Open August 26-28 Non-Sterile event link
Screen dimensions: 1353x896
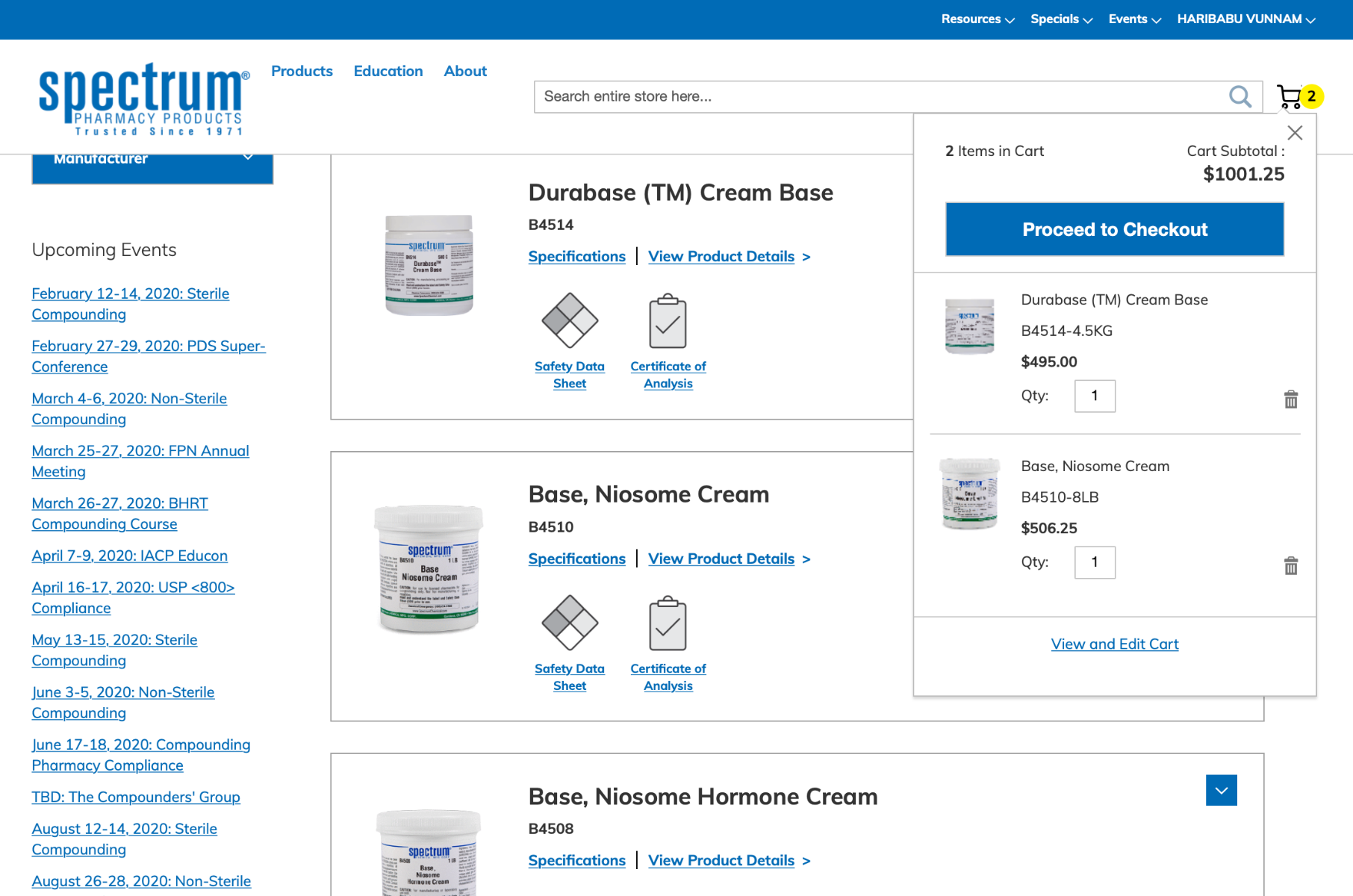click(x=141, y=881)
